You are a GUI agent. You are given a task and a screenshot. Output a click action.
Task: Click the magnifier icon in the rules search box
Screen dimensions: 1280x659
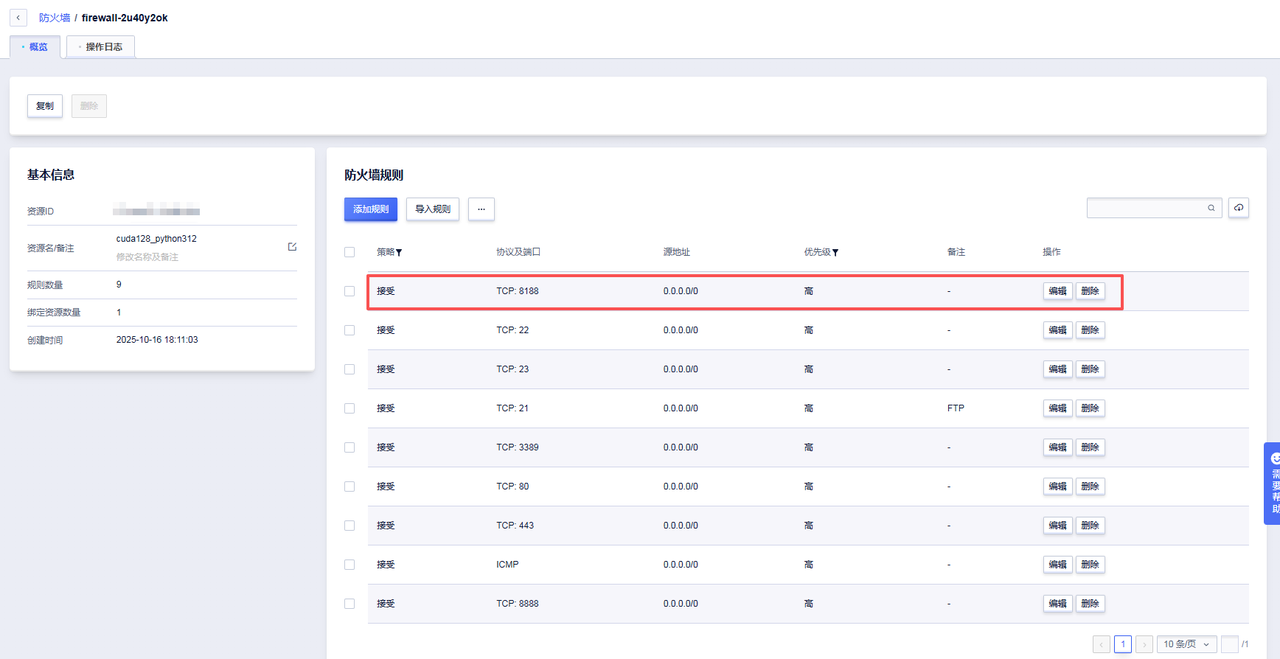point(1211,208)
